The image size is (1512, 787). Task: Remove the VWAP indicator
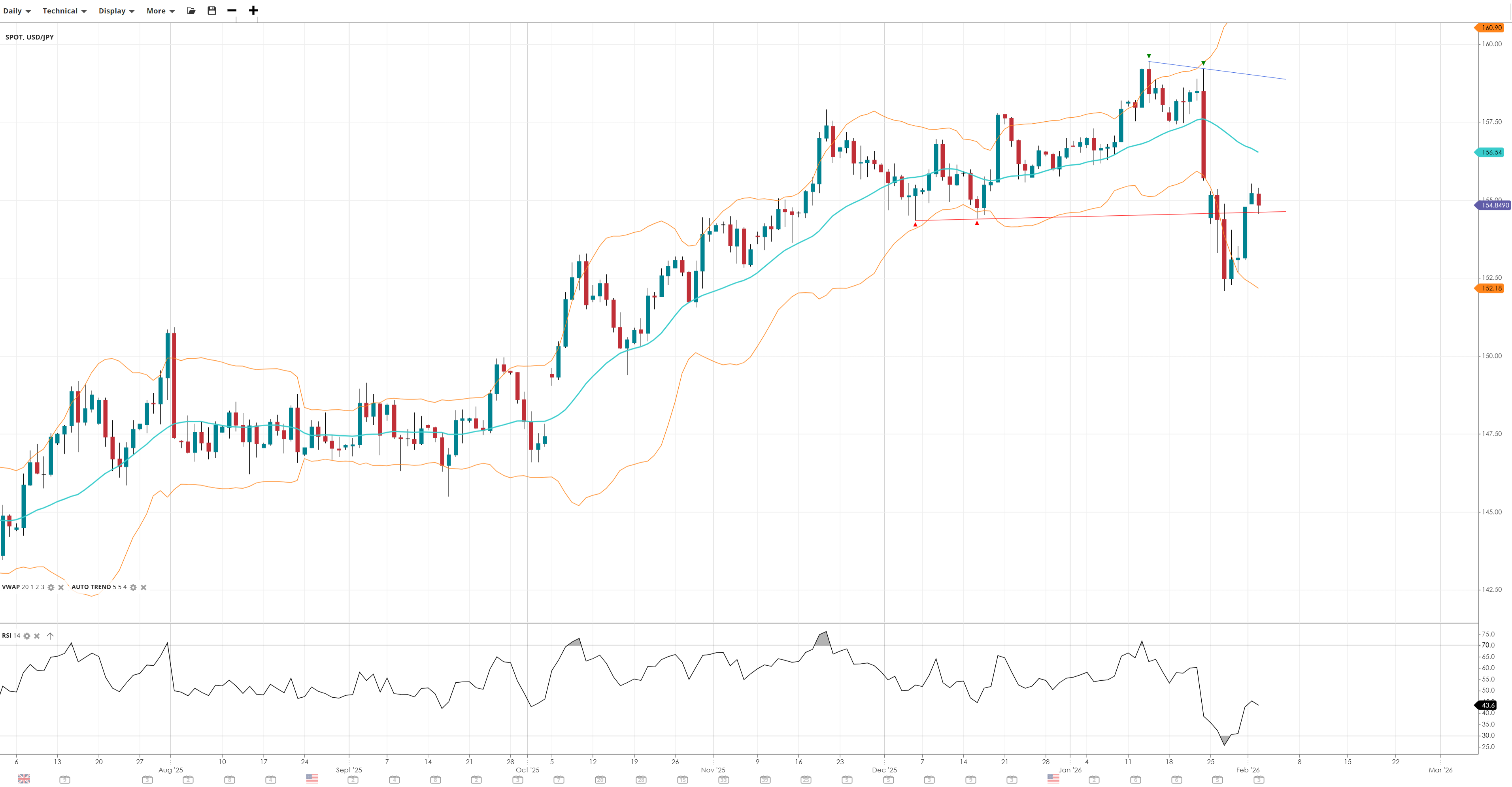click(61, 587)
